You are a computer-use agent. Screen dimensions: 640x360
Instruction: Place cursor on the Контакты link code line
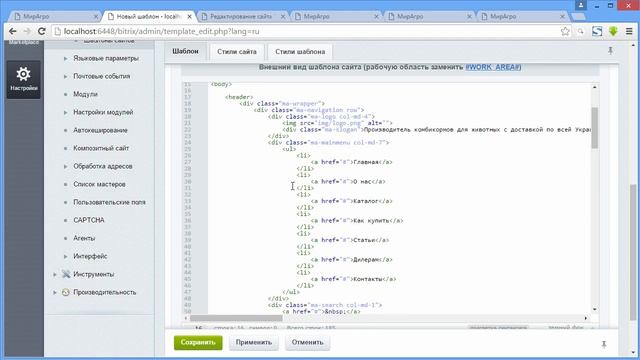pos(353,279)
